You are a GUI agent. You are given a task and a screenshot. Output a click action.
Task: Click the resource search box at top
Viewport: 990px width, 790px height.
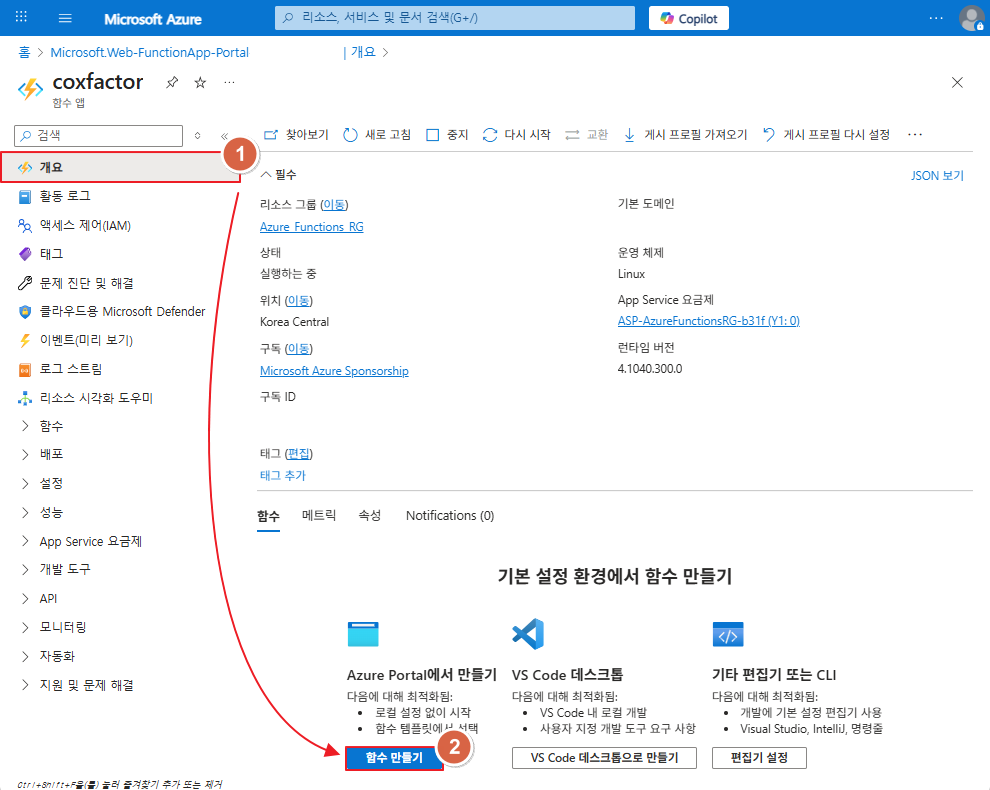[455, 18]
